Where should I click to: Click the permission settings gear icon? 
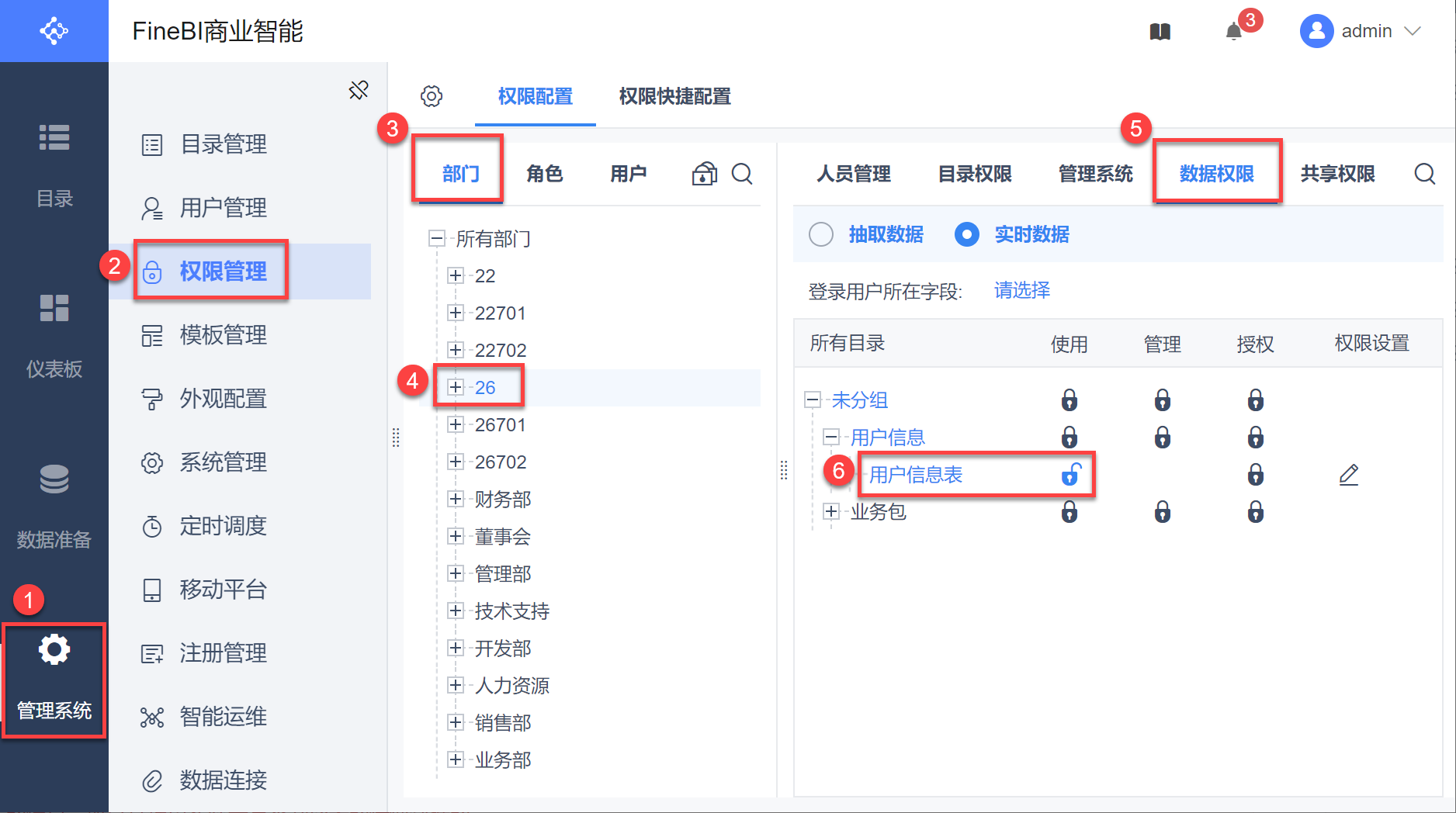click(x=432, y=96)
